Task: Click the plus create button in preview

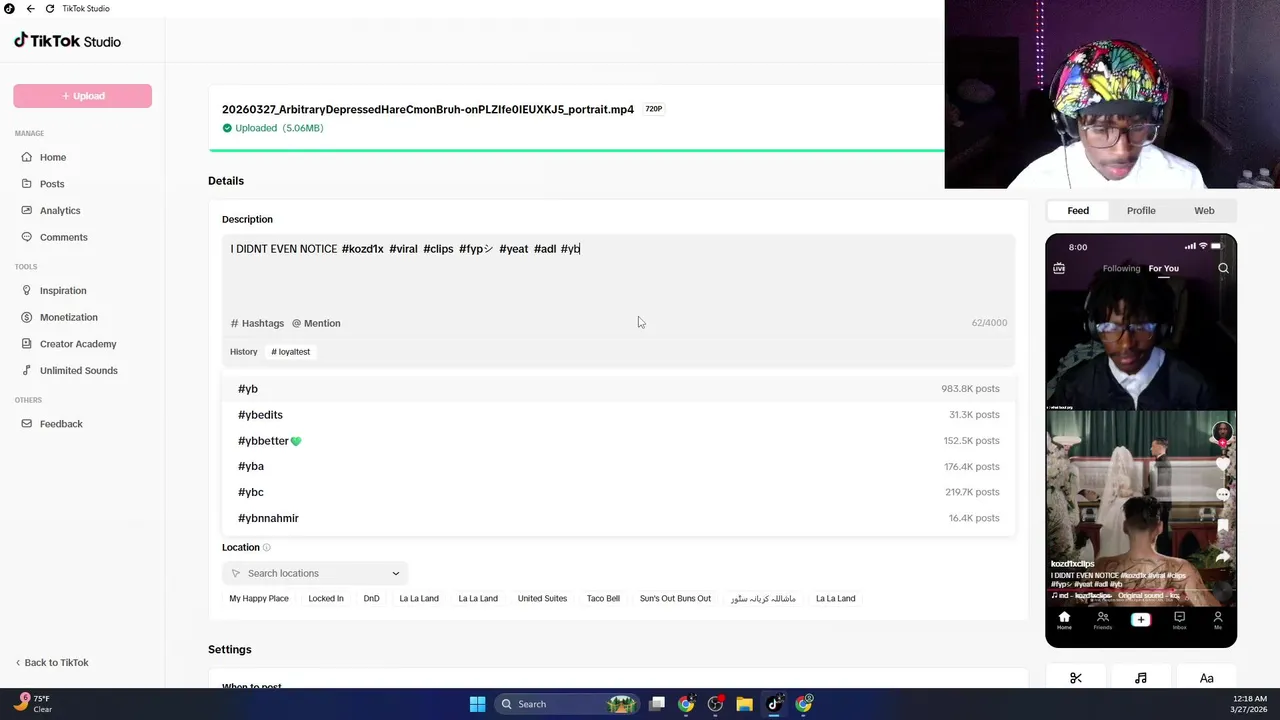Action: [x=1141, y=620]
